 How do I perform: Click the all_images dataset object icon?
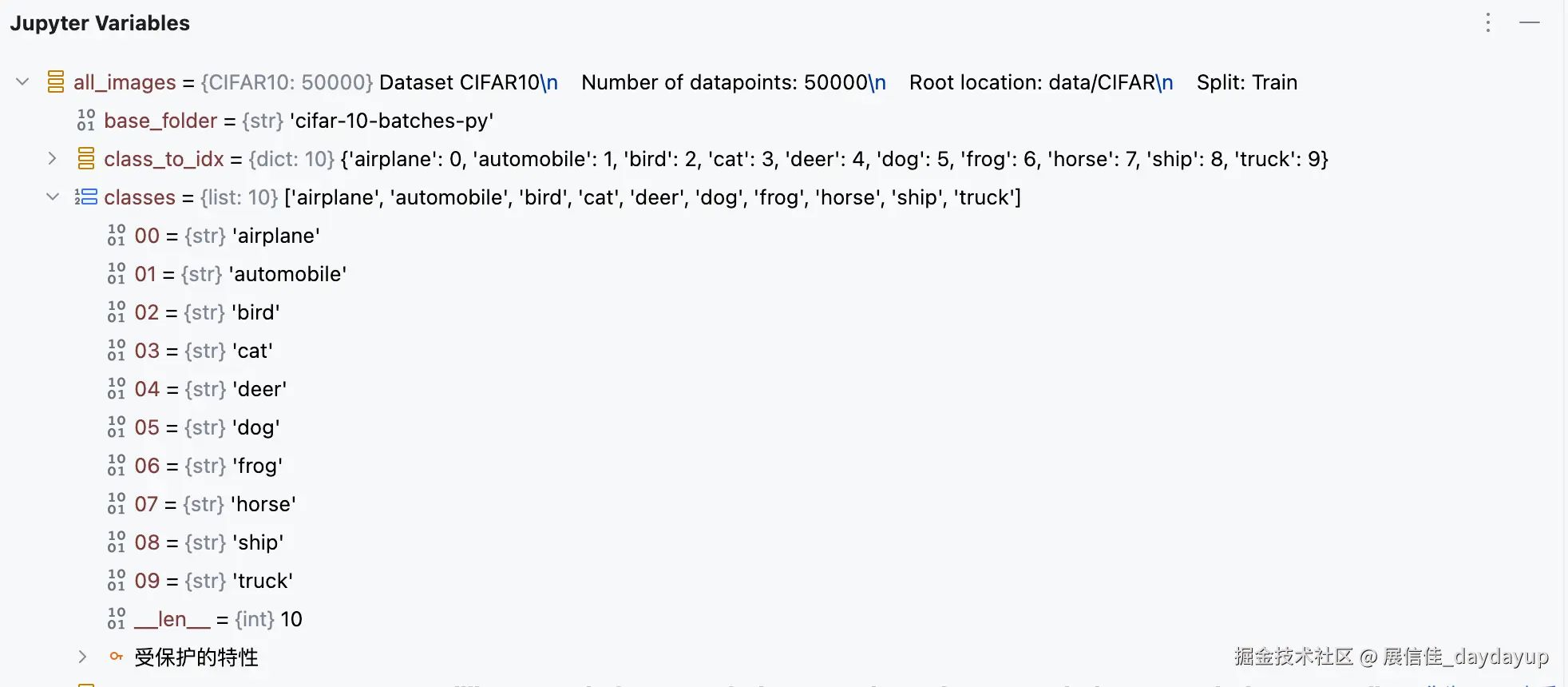tap(55, 82)
